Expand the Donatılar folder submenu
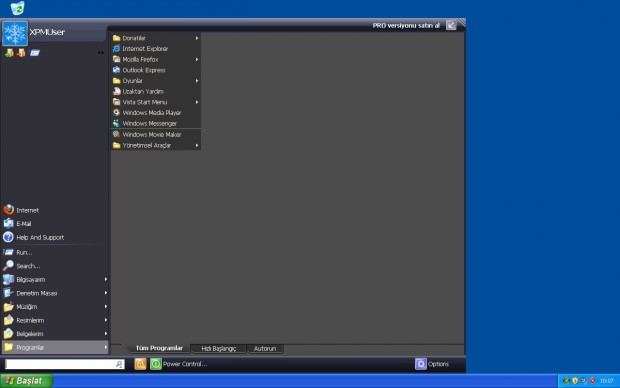The width and height of the screenshot is (620, 388). point(156,38)
